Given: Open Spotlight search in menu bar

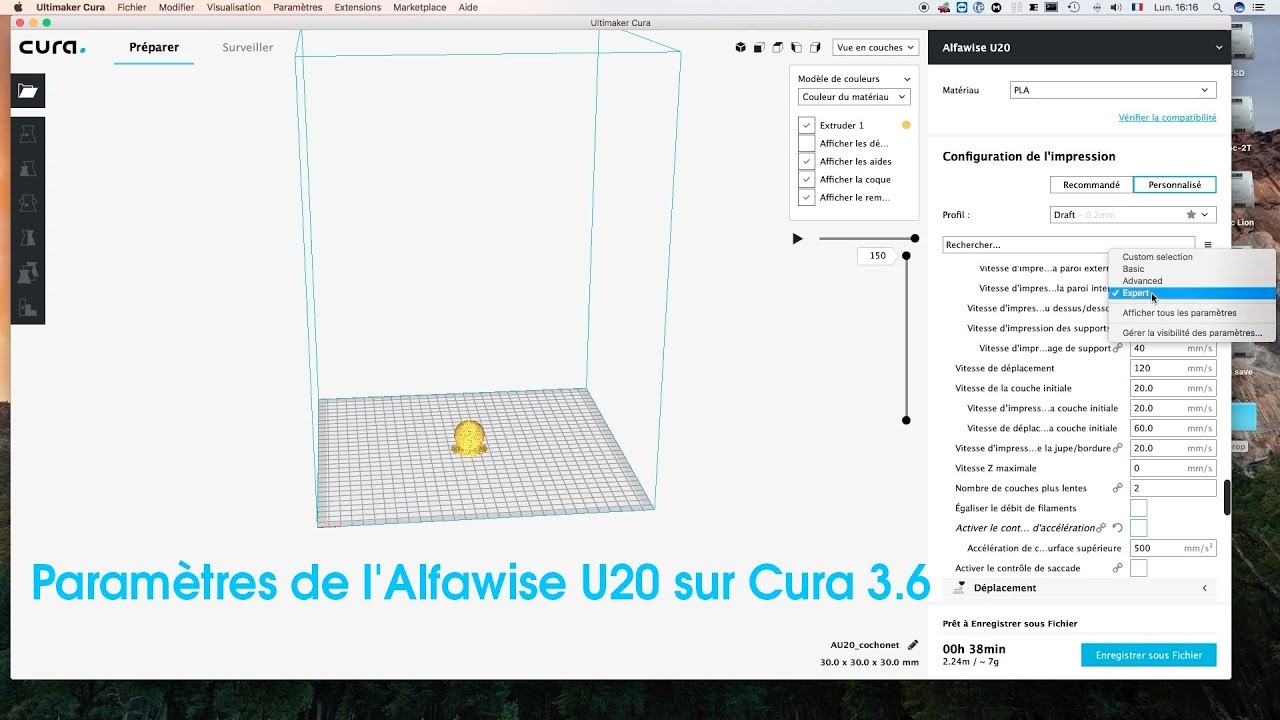Looking at the screenshot, I should 1217,7.
